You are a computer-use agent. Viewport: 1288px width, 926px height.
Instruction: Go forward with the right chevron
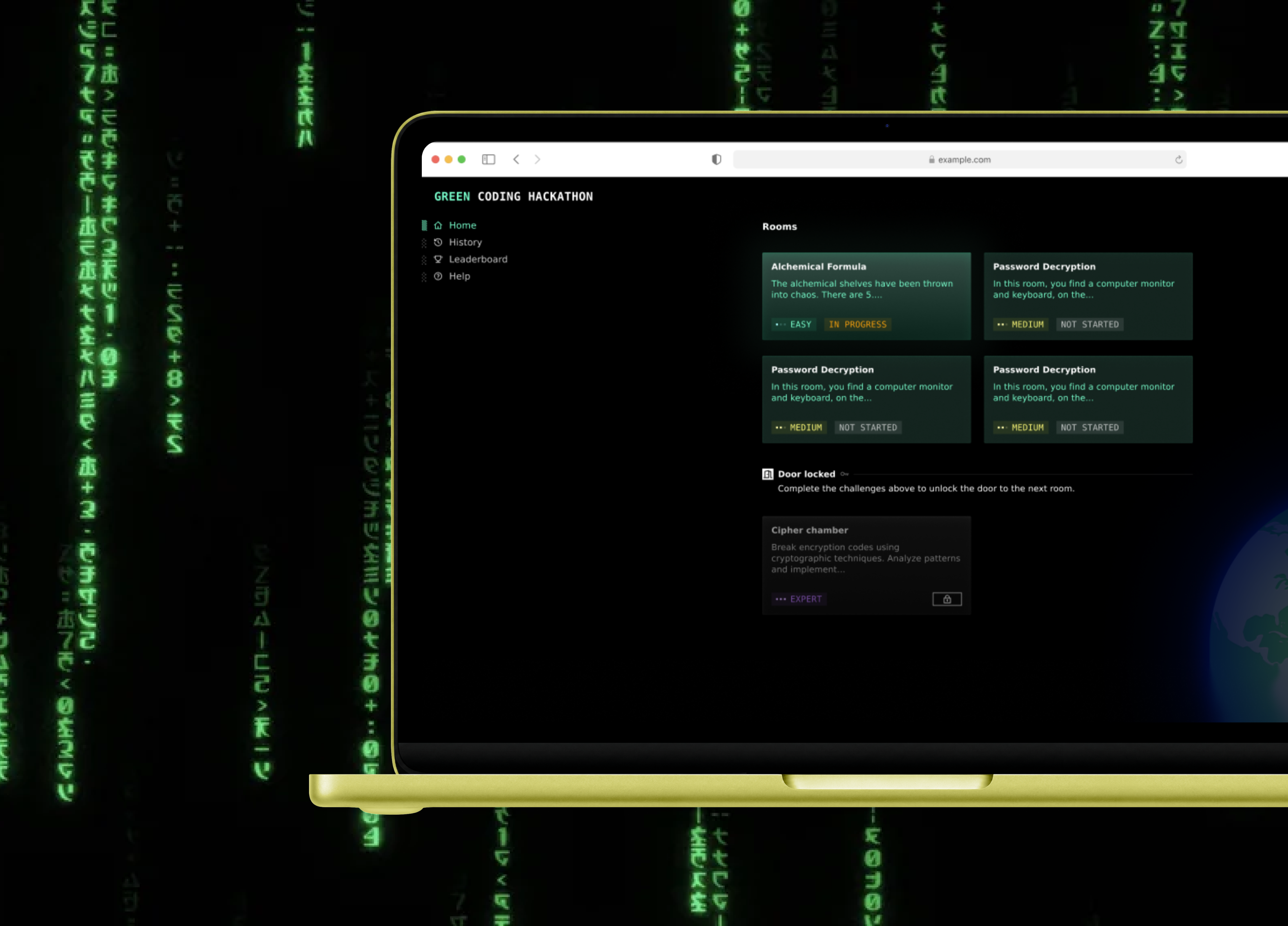pos(537,160)
